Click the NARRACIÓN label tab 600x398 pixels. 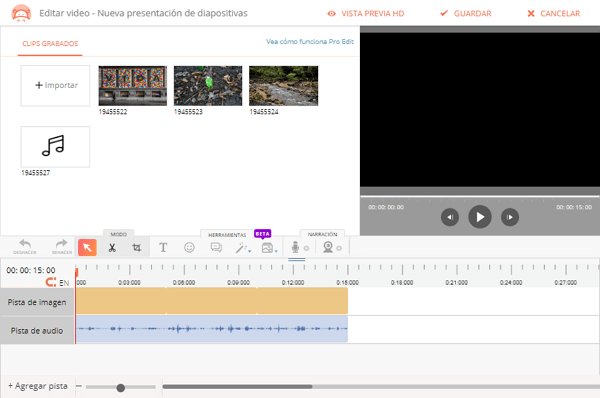click(323, 234)
